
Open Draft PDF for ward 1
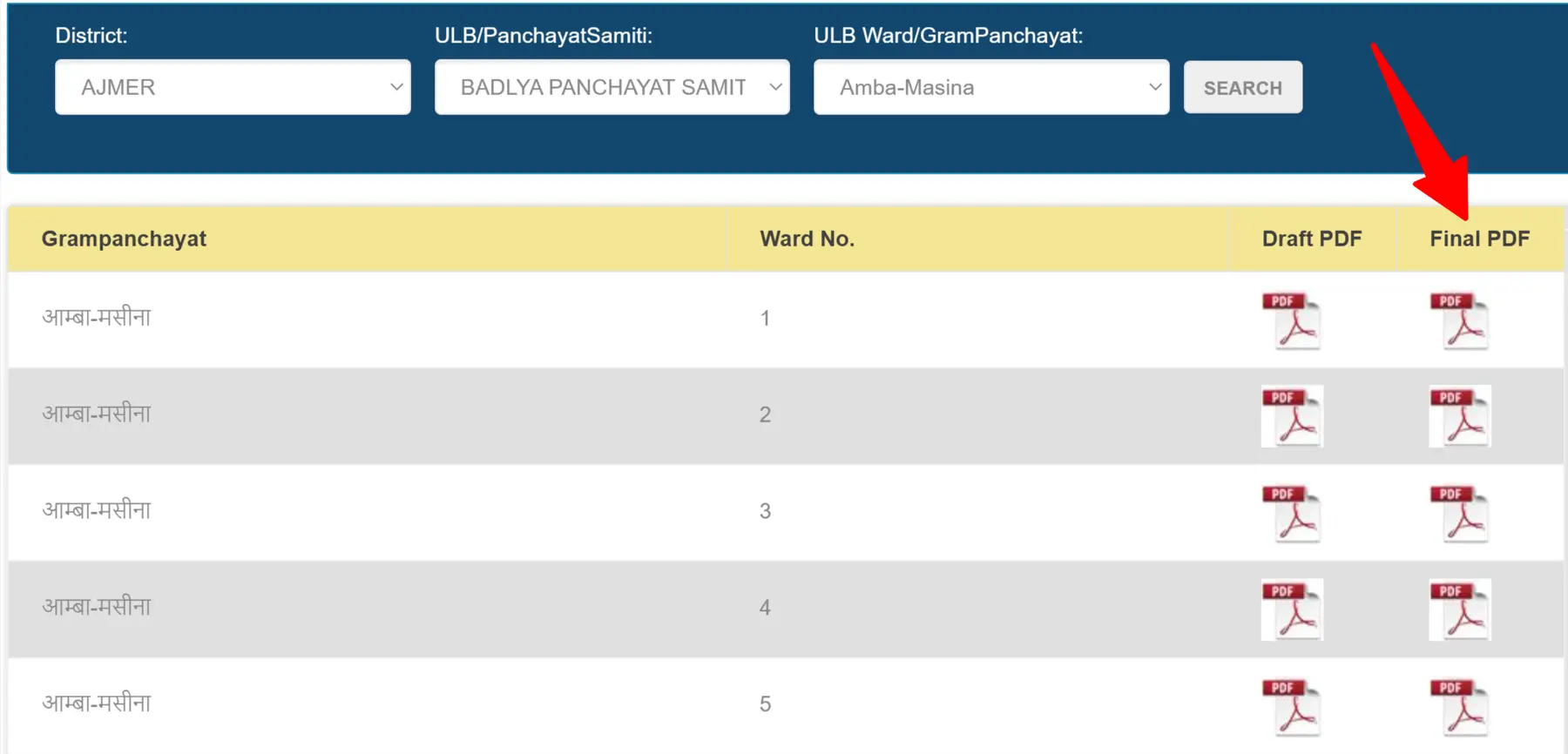[x=1292, y=320]
